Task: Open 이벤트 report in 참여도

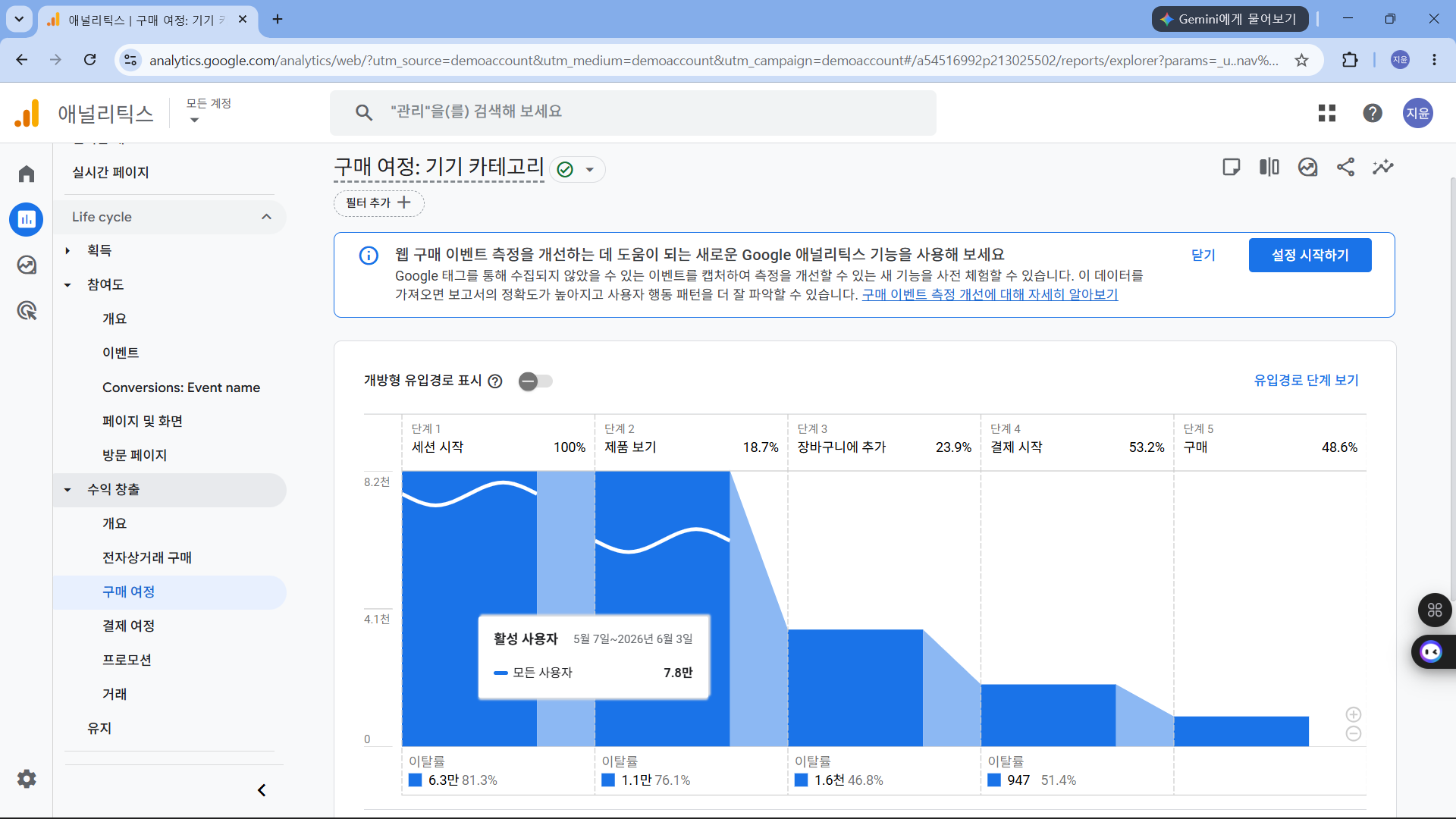Action: (121, 353)
